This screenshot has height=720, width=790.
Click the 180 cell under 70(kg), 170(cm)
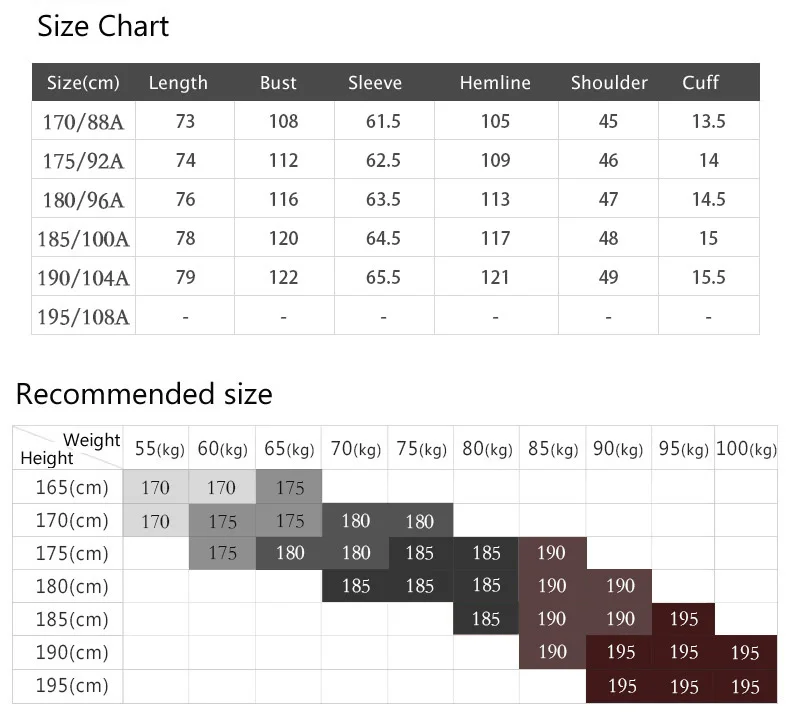(355, 520)
